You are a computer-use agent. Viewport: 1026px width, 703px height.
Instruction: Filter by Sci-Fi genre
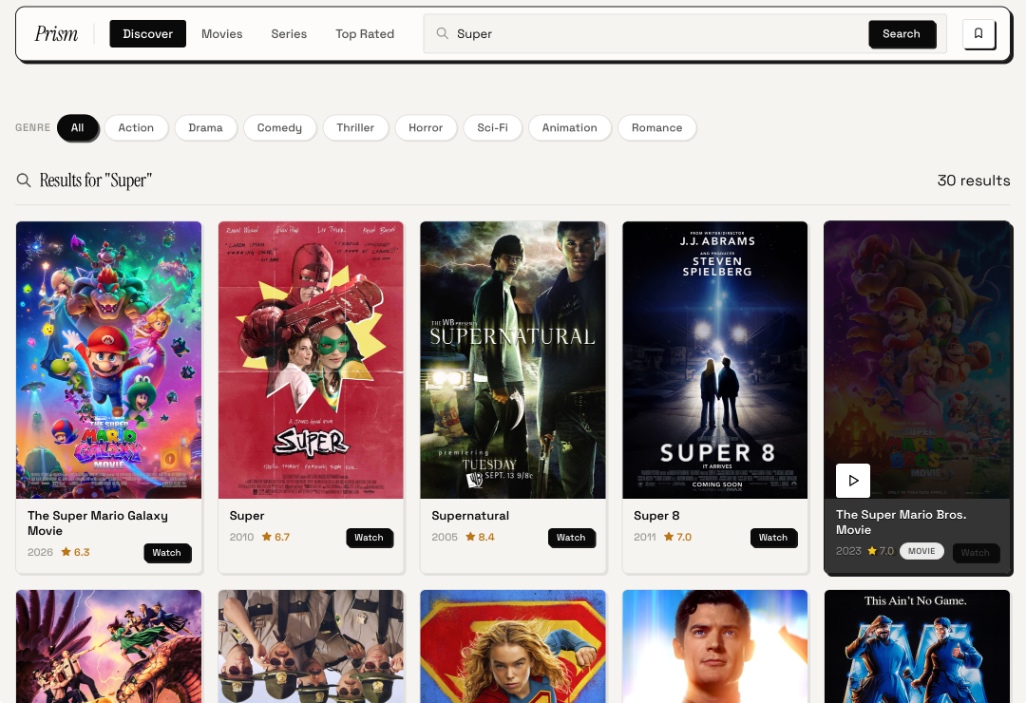492,128
